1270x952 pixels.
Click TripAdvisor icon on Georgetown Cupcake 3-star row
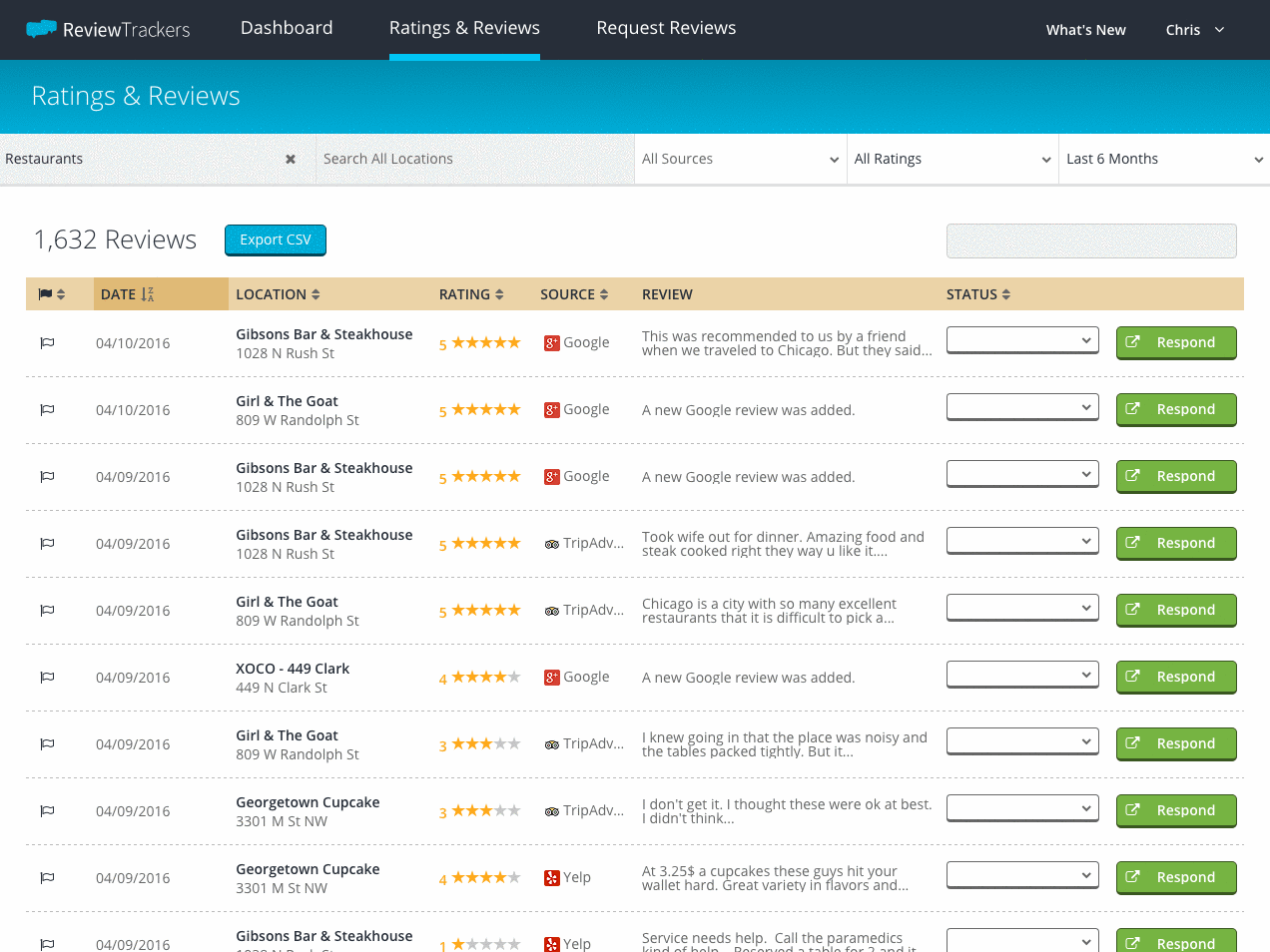click(x=552, y=811)
